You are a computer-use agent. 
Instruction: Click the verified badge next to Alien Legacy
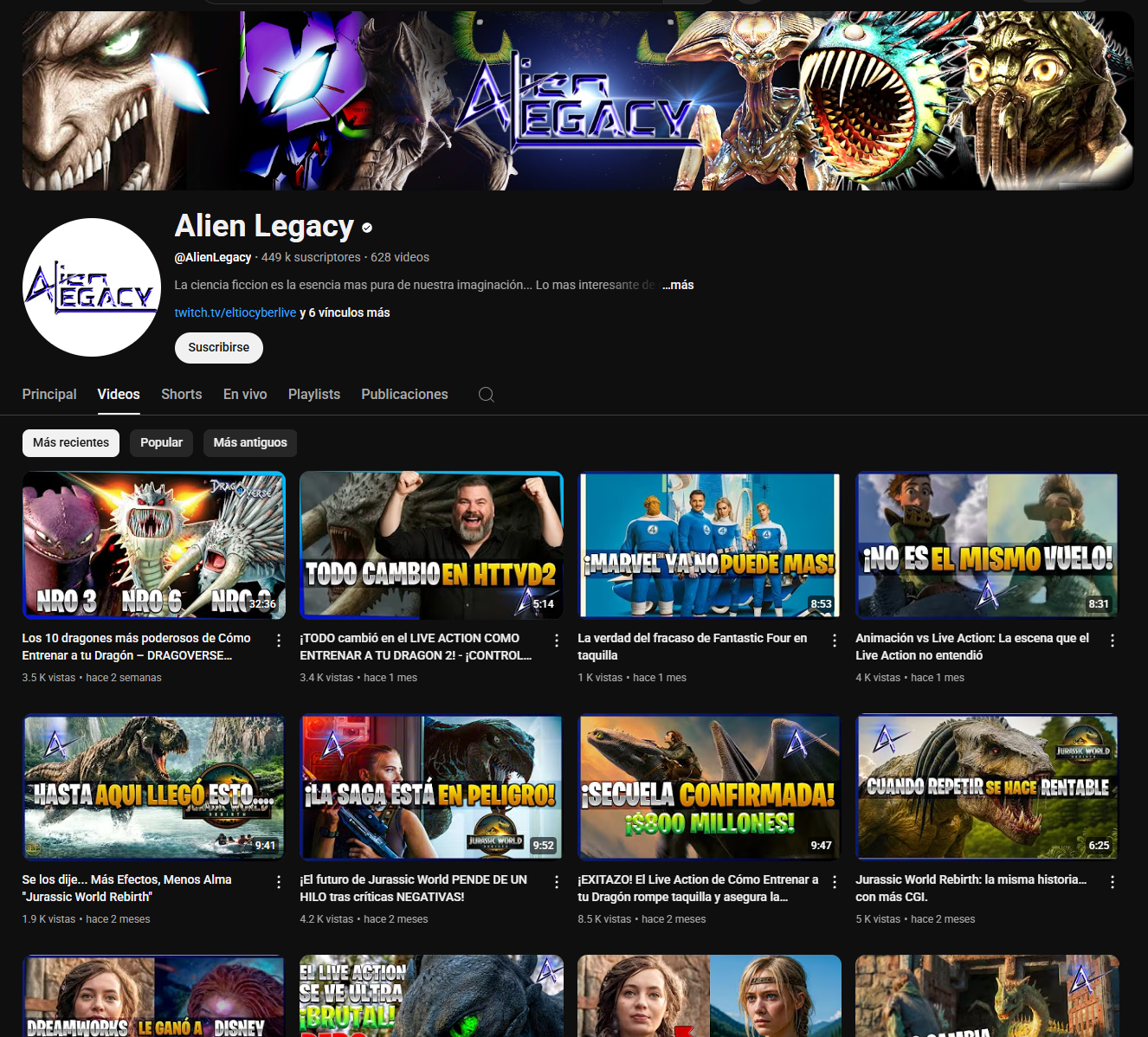click(367, 228)
